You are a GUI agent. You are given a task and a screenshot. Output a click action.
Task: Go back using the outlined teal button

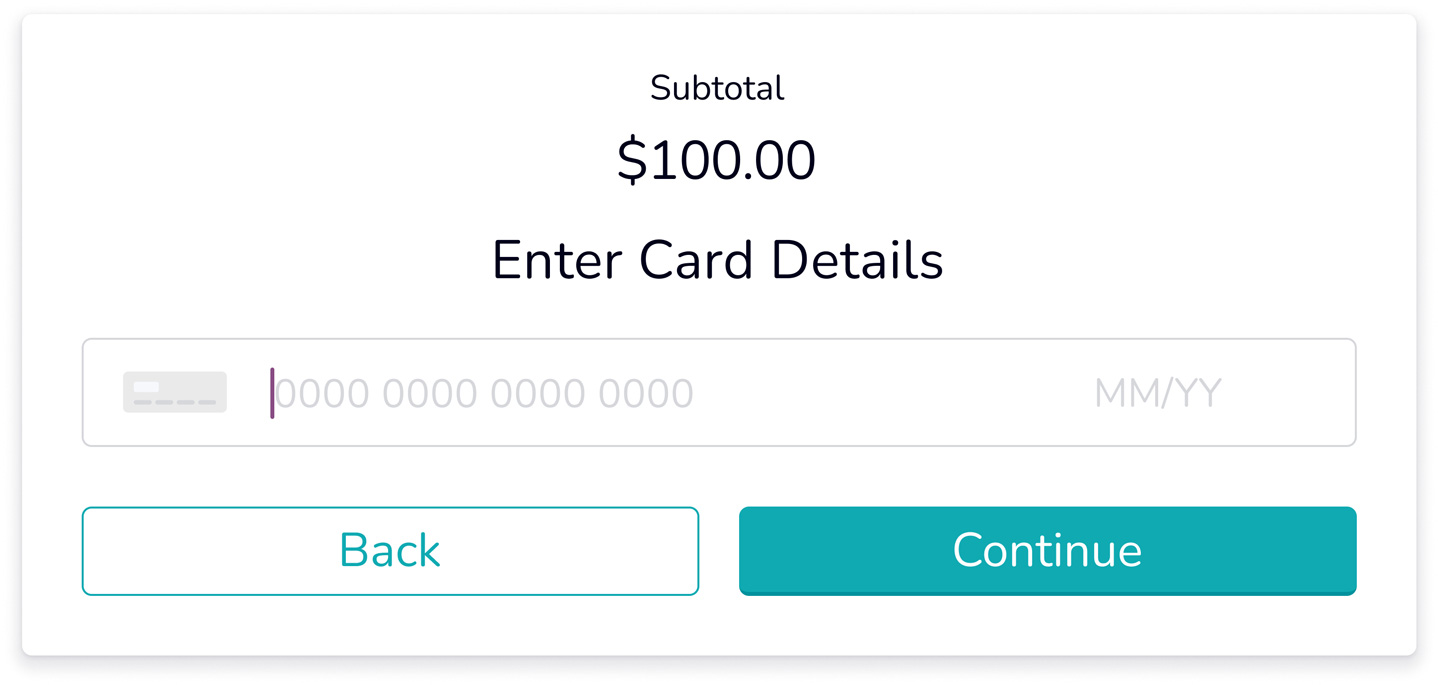click(x=390, y=551)
